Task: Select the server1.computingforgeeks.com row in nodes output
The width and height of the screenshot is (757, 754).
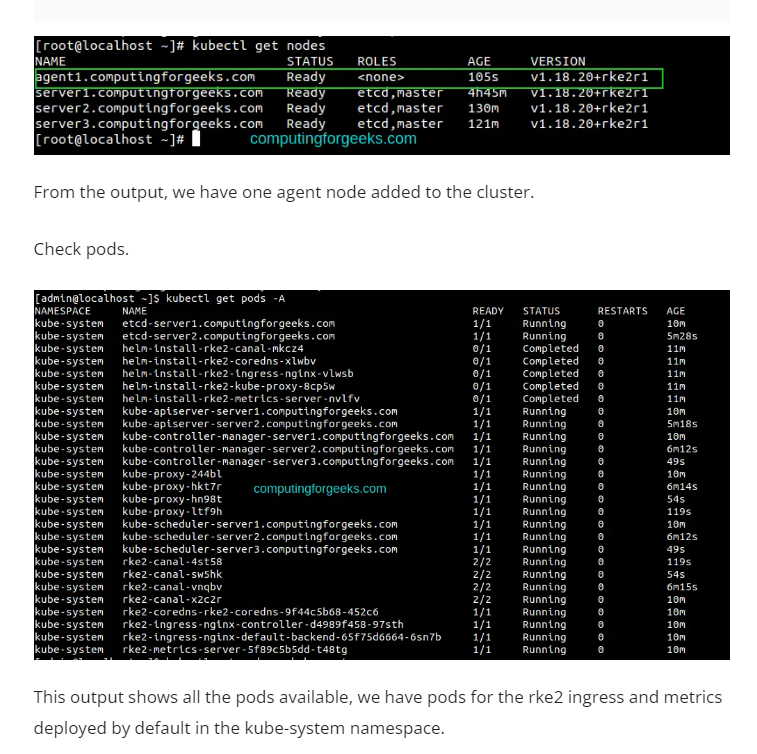Action: coord(340,93)
